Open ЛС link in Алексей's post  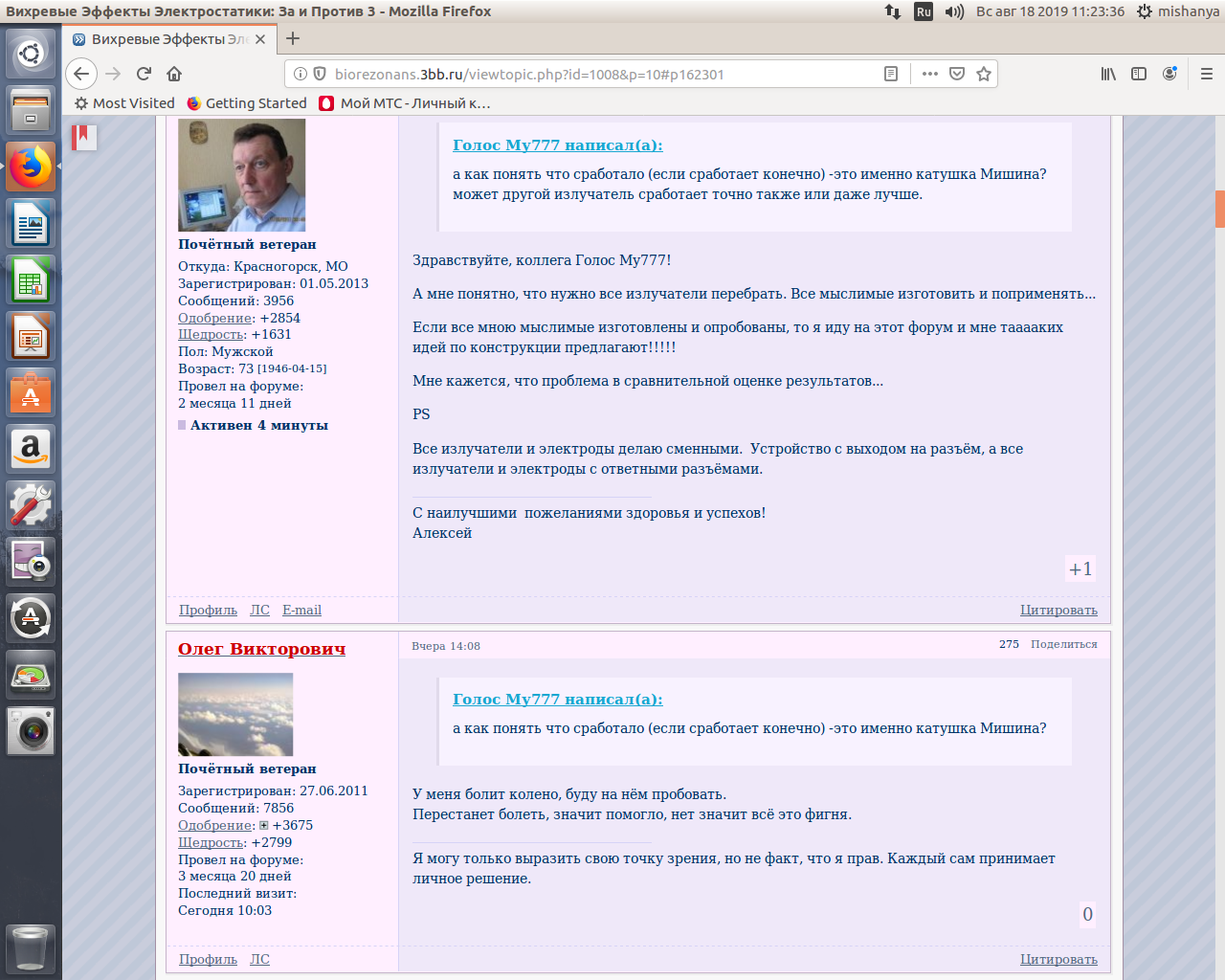pos(259,610)
